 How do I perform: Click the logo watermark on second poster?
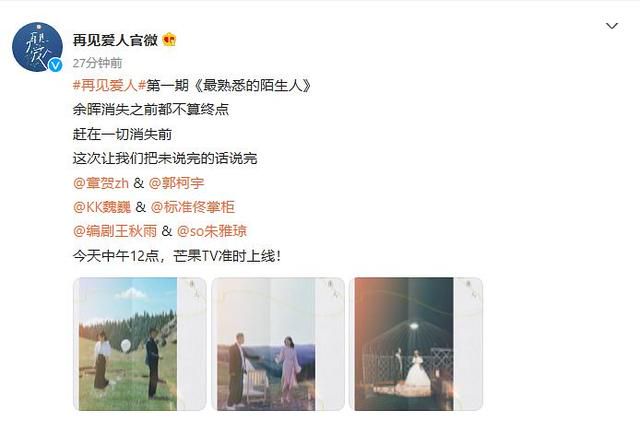point(332,288)
